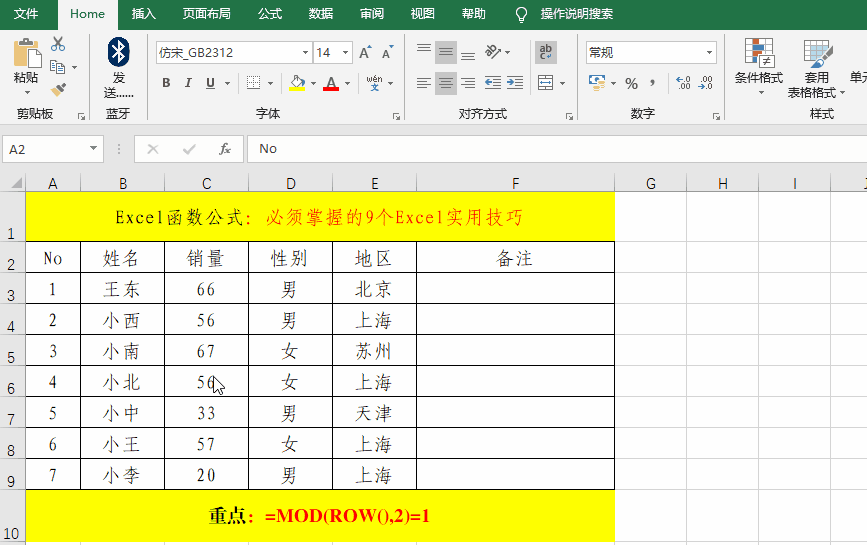
Task: Click the Cut scissors icon
Action: [x=58, y=44]
